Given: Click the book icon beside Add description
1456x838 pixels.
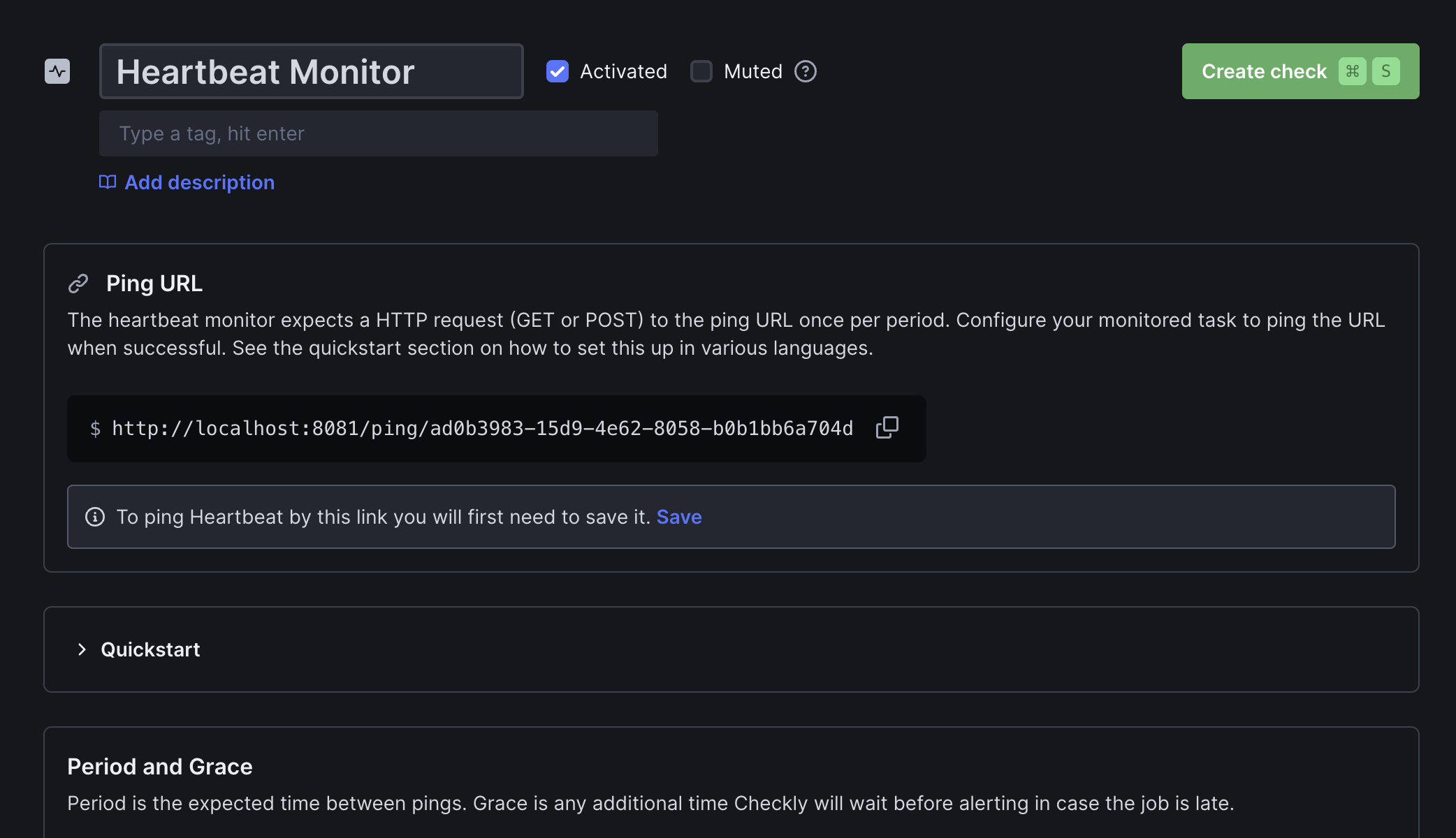Looking at the screenshot, I should click(108, 182).
